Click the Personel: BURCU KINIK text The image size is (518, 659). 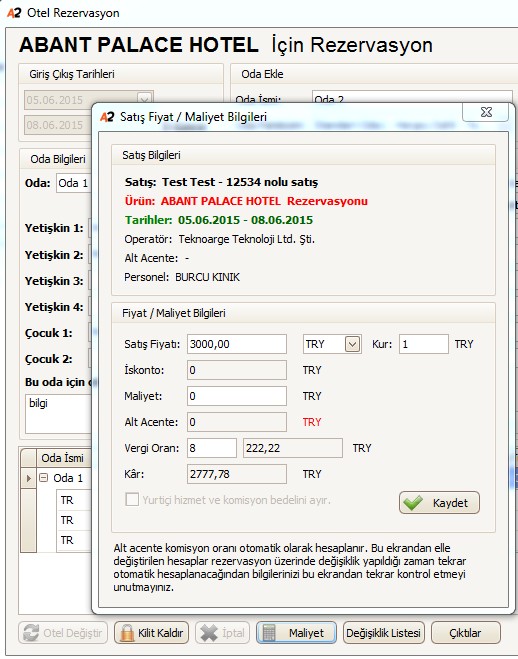pyautogui.click(x=182, y=277)
